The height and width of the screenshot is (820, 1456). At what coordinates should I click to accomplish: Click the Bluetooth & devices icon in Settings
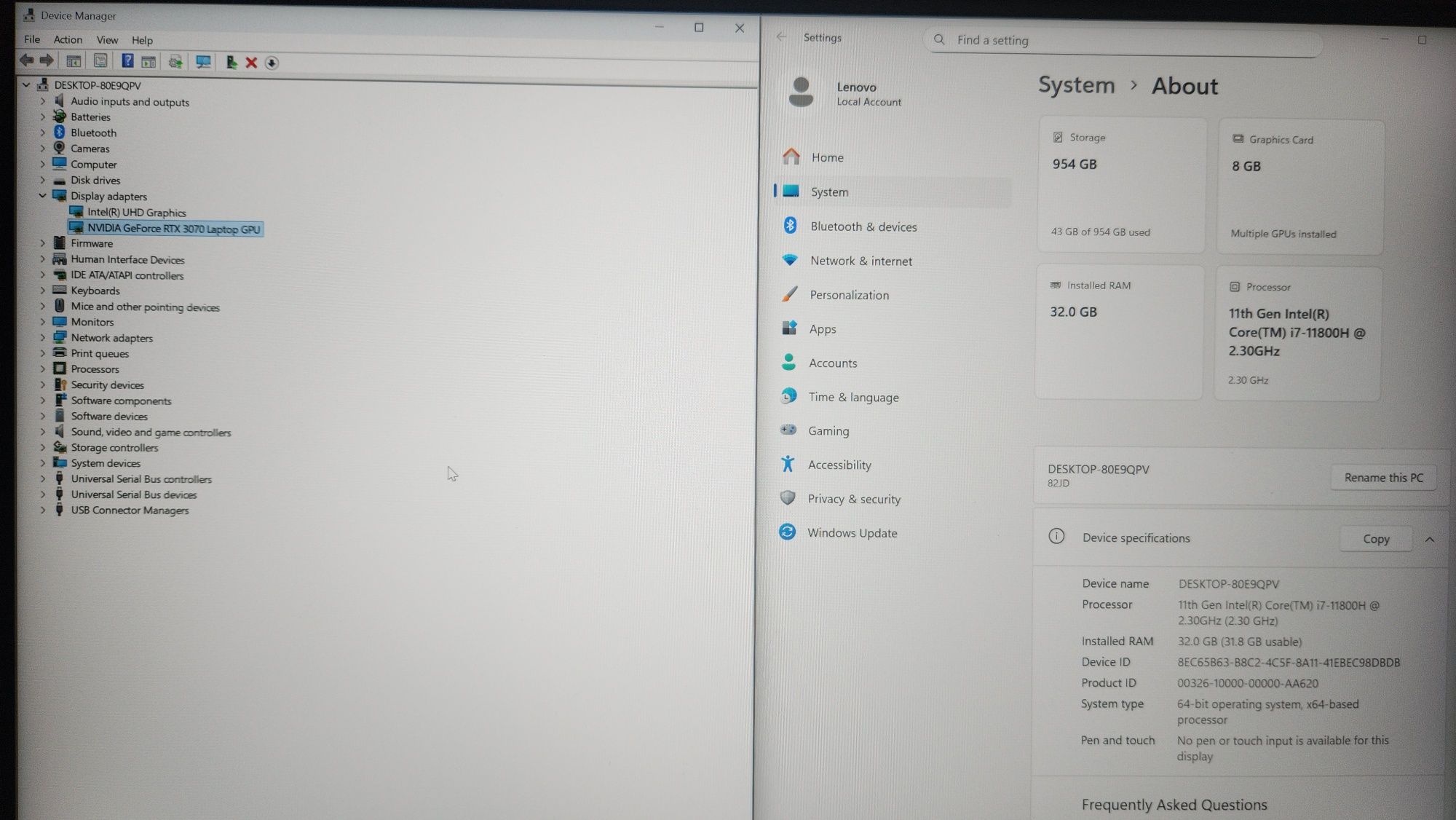tap(790, 226)
